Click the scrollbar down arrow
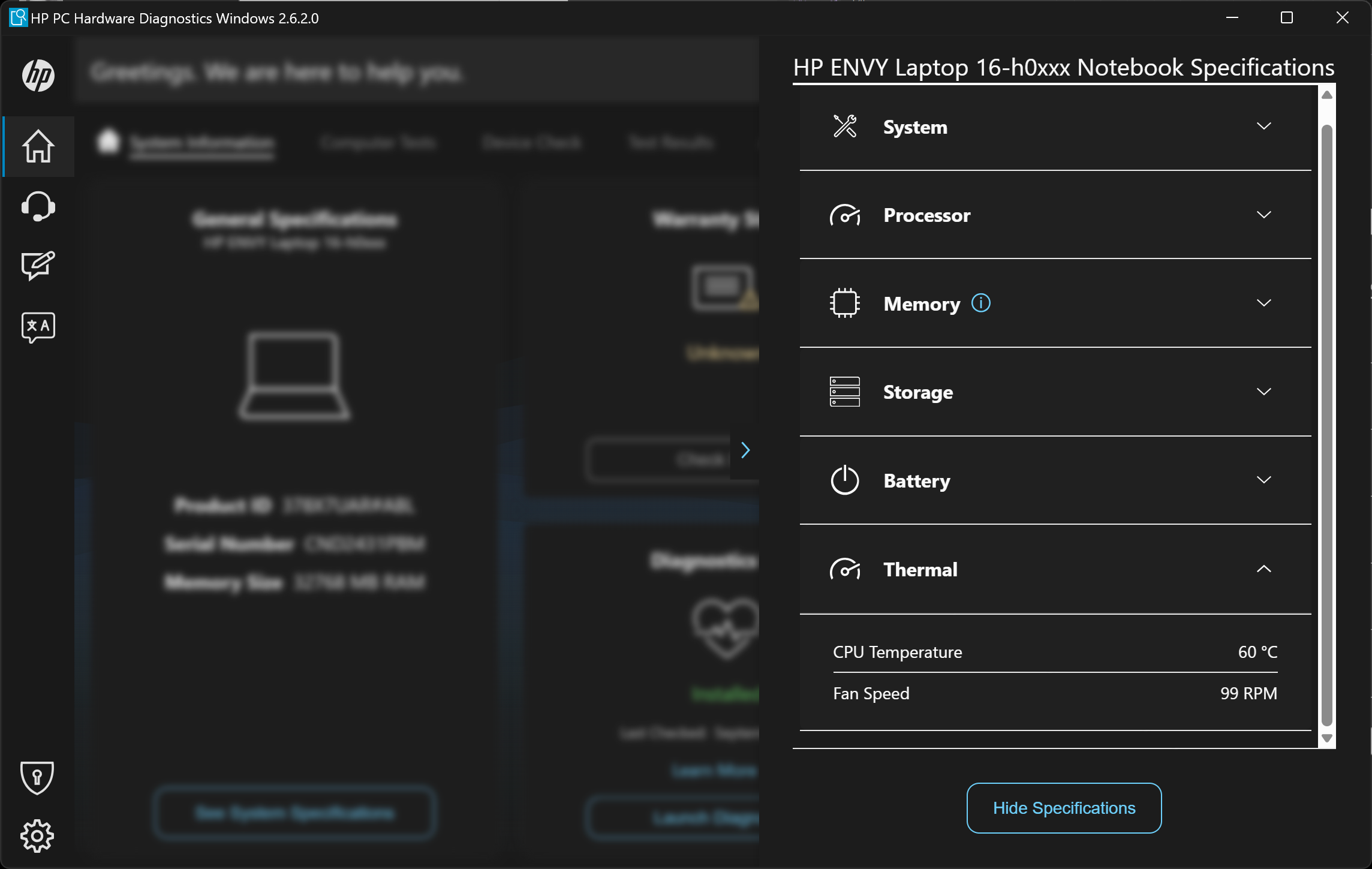Image resolution: width=1372 pixels, height=869 pixels. 1327,739
